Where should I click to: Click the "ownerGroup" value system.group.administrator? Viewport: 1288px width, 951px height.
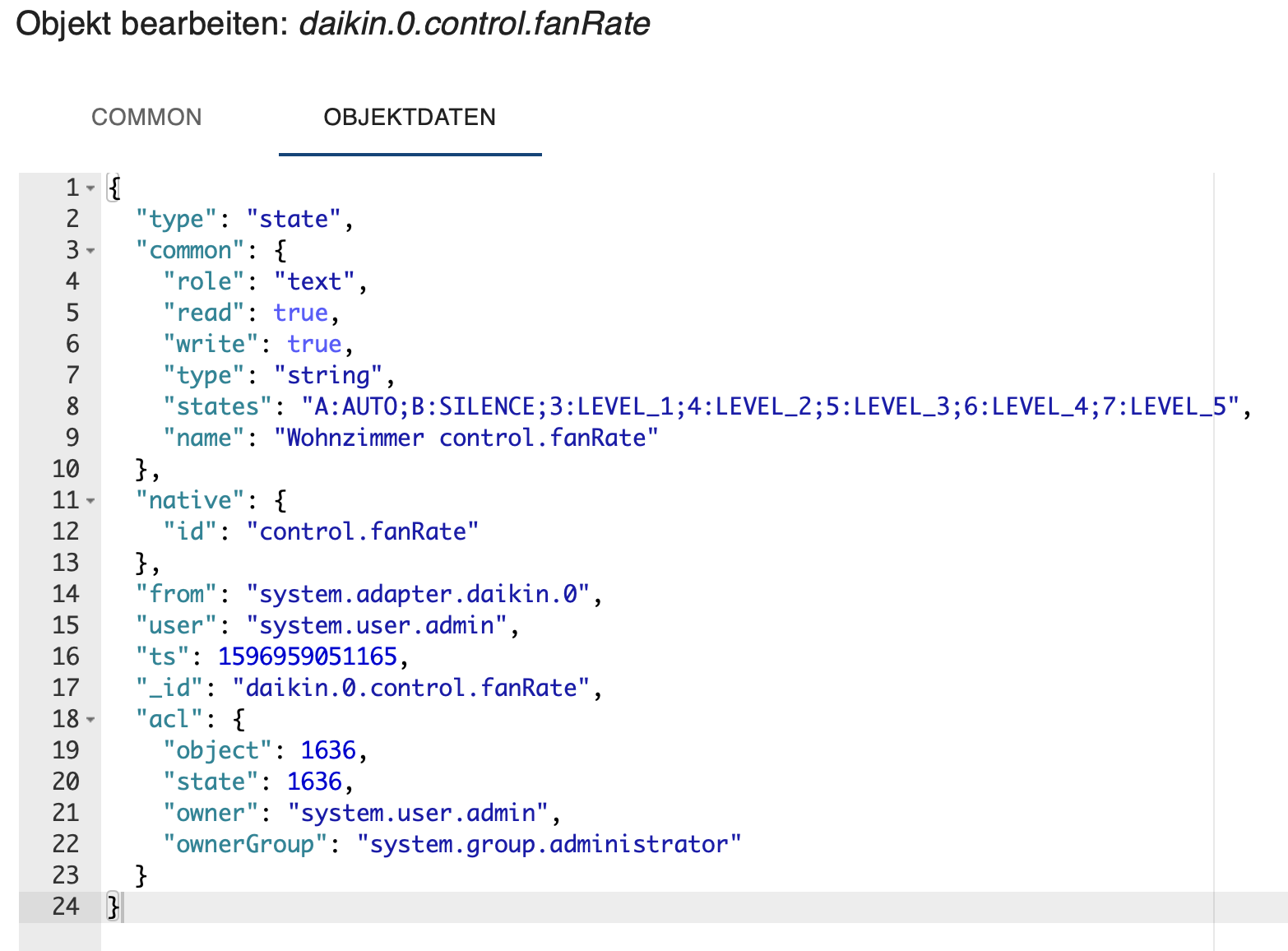tap(549, 844)
